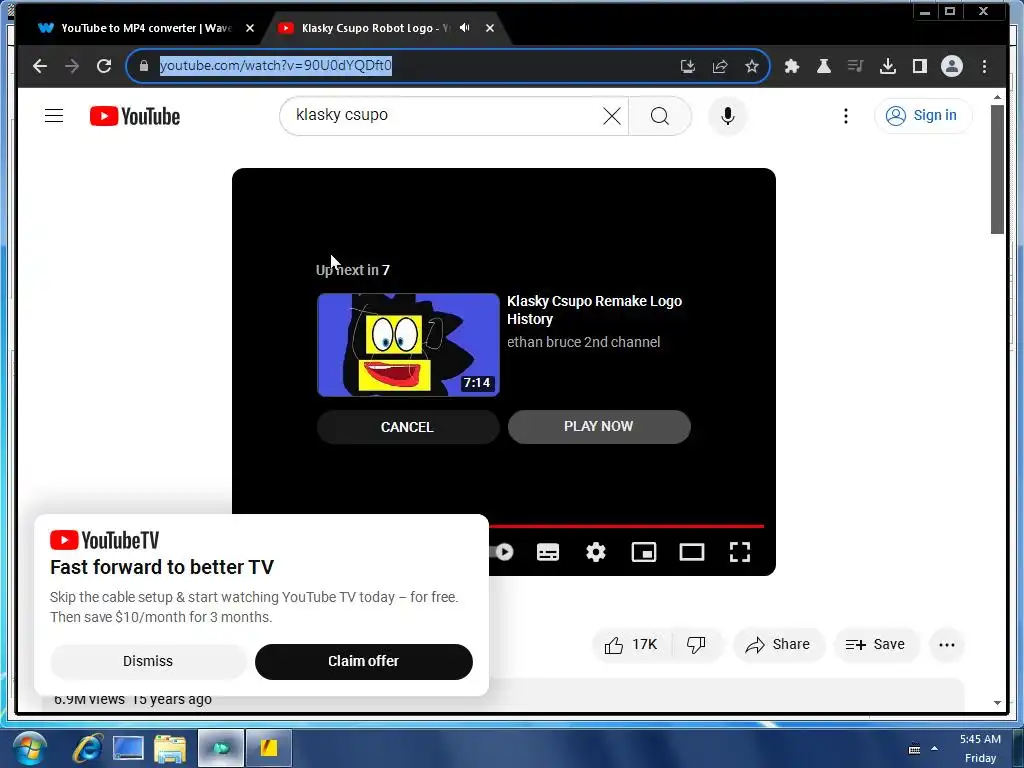This screenshot has width=1024, height=768.
Task: Open Chrome profile avatar
Action: tap(952, 66)
